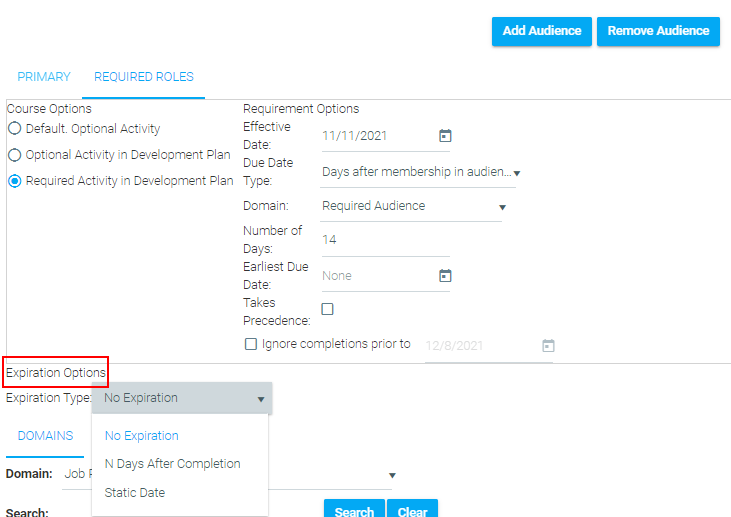Switch to the PRIMARY tab
Image resolution: width=731 pixels, height=517 pixels.
click(x=44, y=77)
